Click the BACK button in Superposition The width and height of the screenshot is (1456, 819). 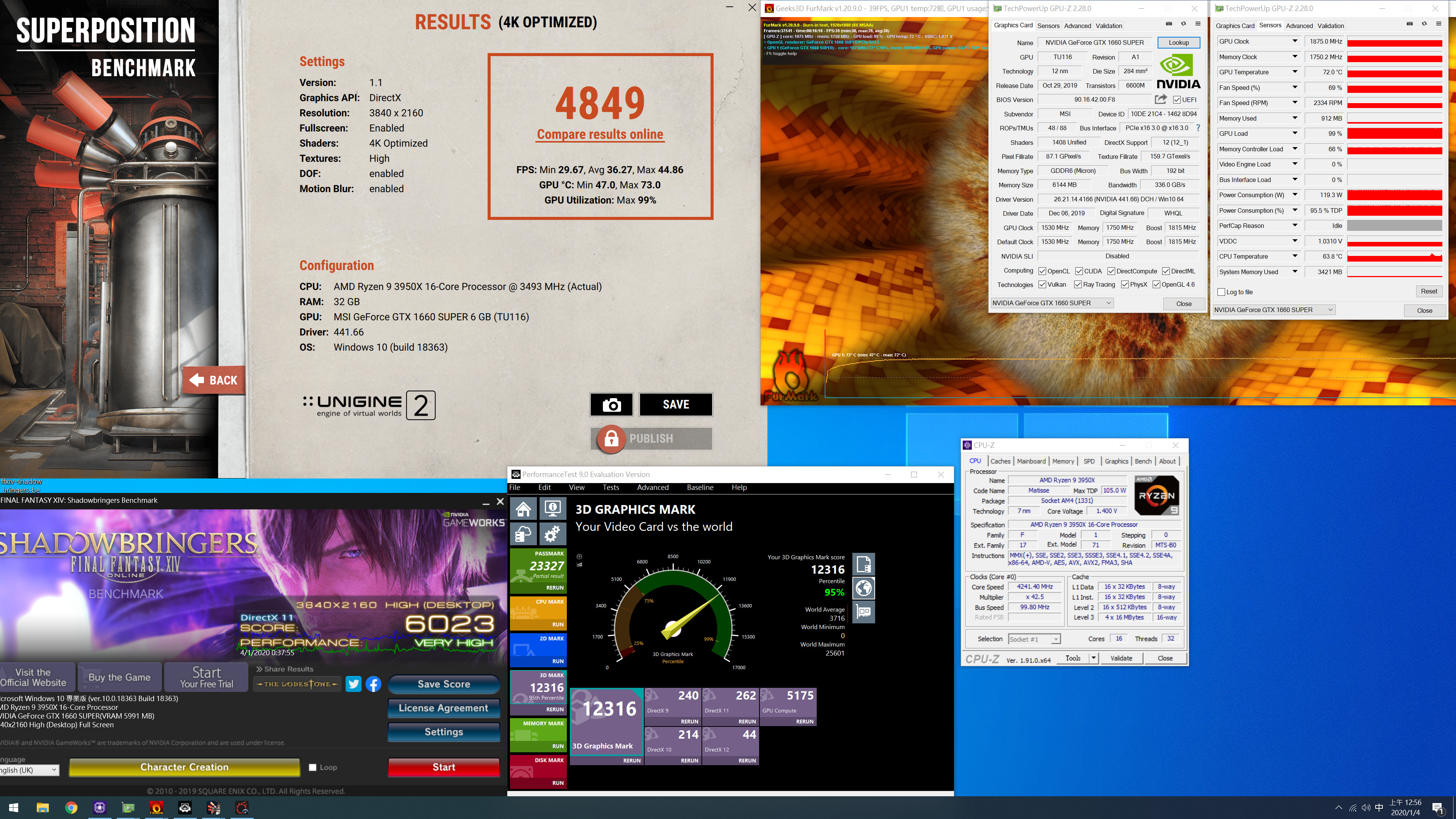(x=214, y=380)
